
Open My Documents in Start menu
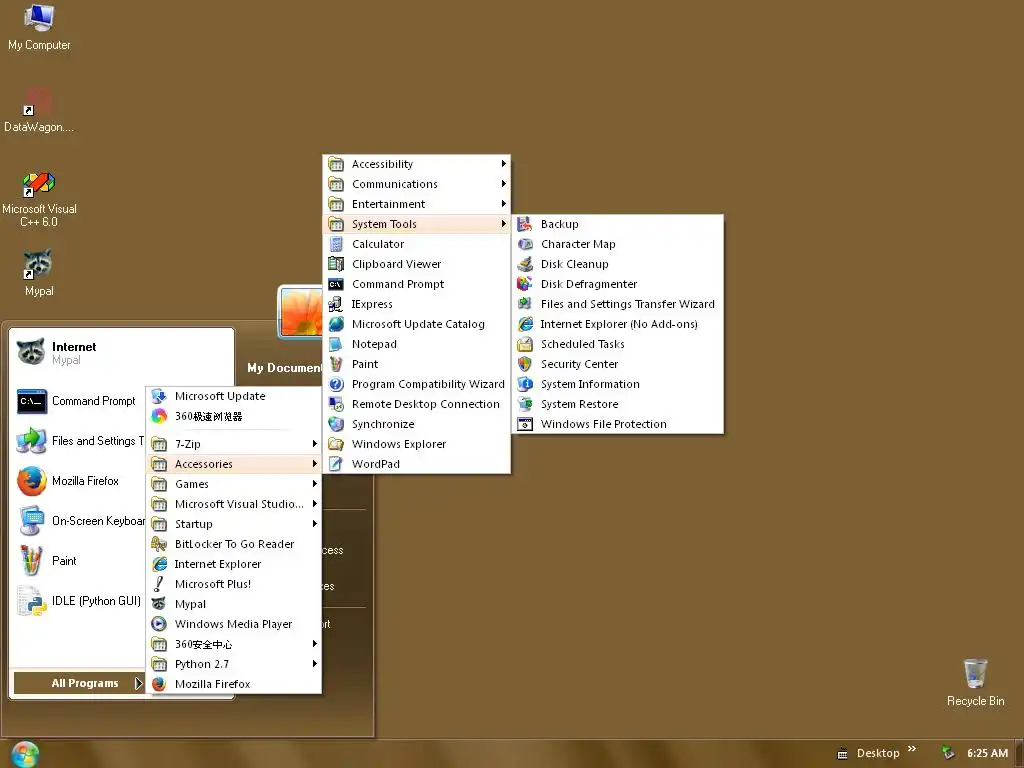285,368
